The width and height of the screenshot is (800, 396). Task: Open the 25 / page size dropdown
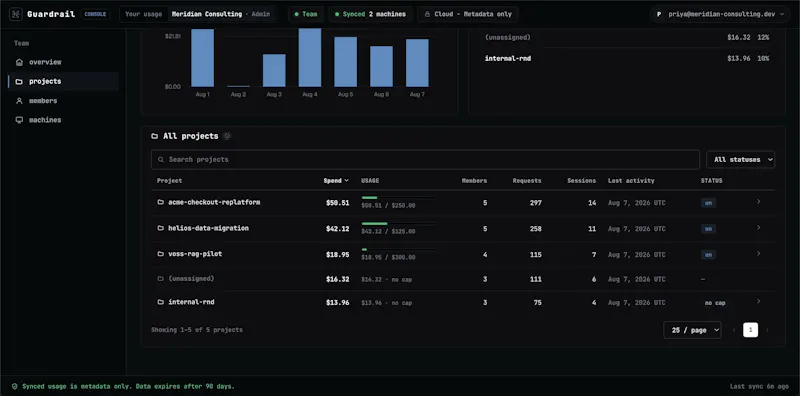tap(692, 330)
